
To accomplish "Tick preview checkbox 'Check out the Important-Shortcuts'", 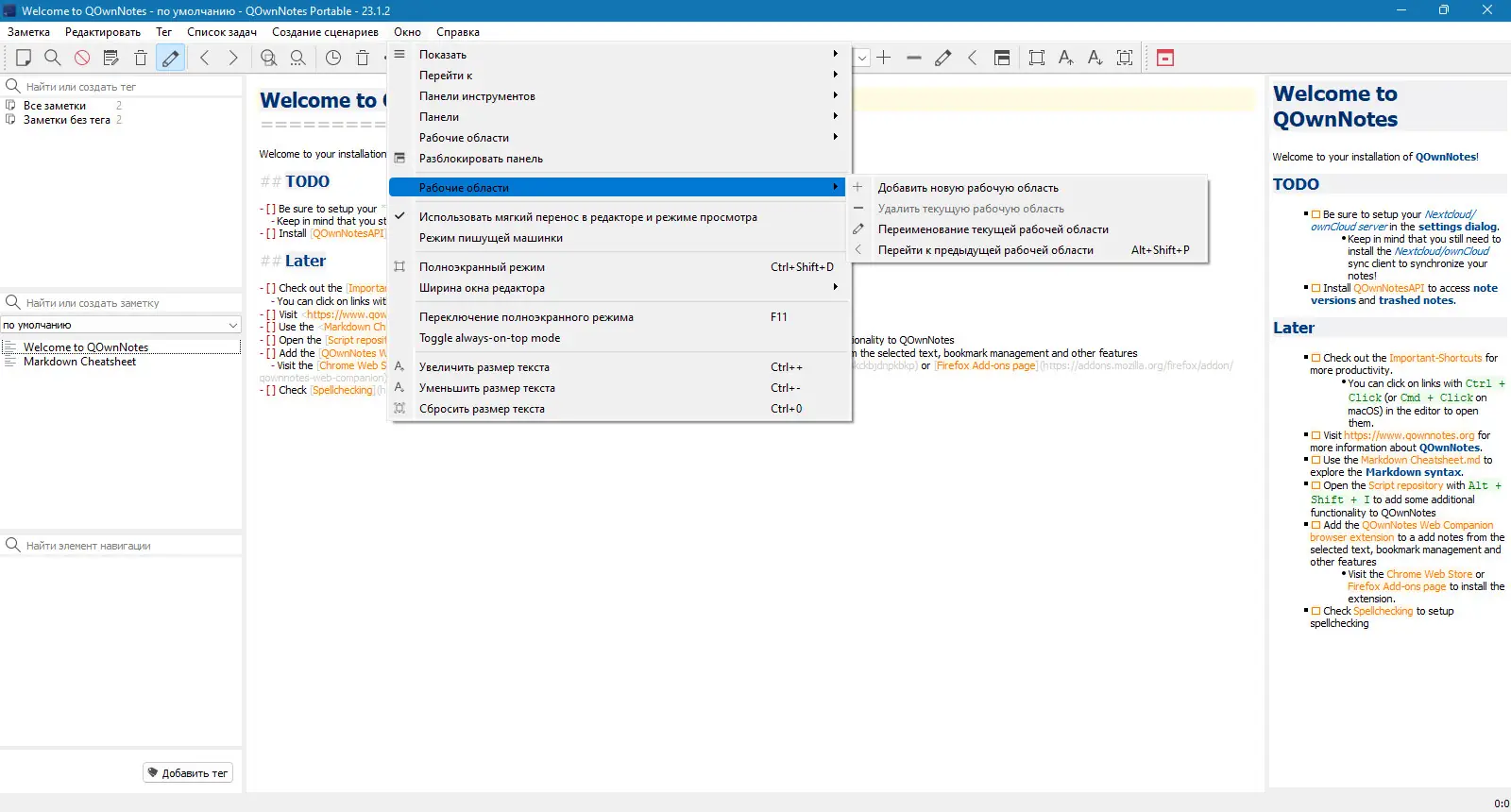I will click(1316, 358).
